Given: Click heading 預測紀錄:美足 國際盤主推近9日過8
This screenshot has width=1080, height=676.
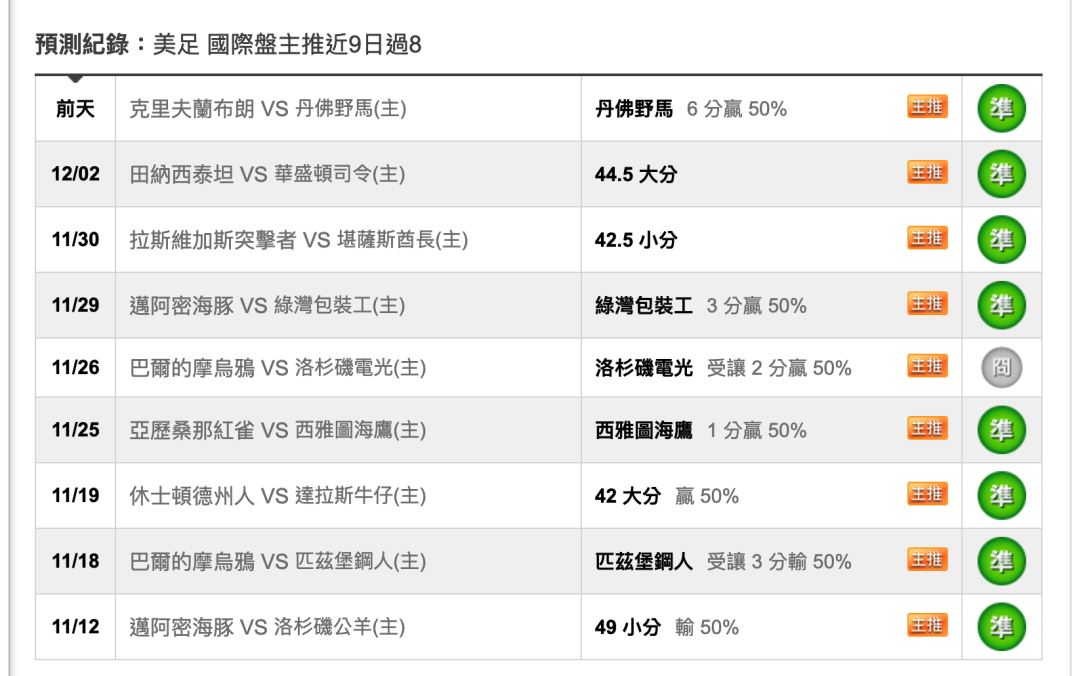Looking at the screenshot, I should 228,45.
